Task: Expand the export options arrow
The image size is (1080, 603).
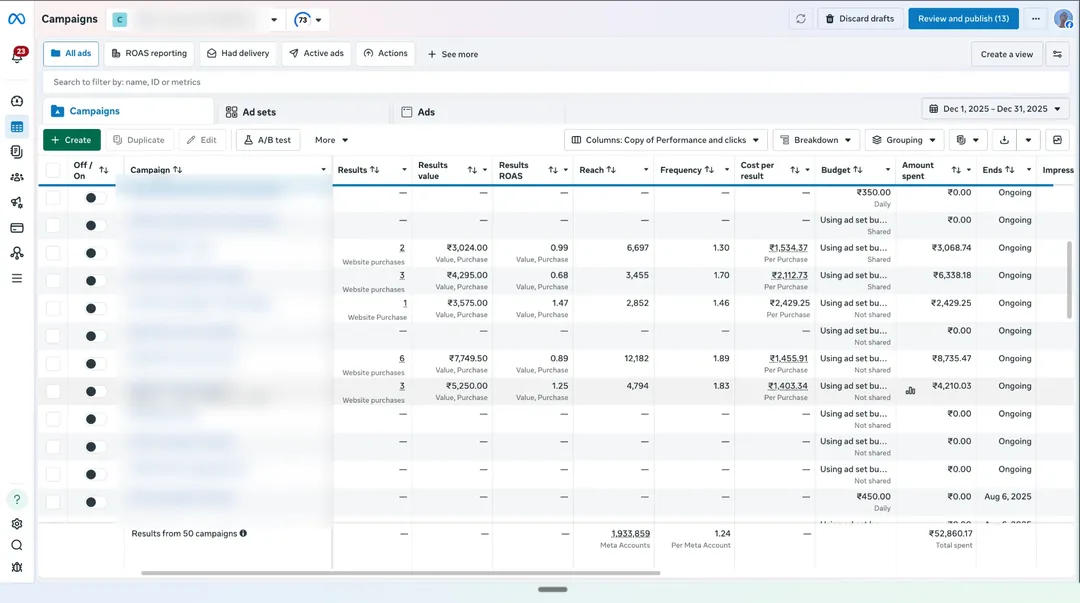Action: click(1028, 140)
